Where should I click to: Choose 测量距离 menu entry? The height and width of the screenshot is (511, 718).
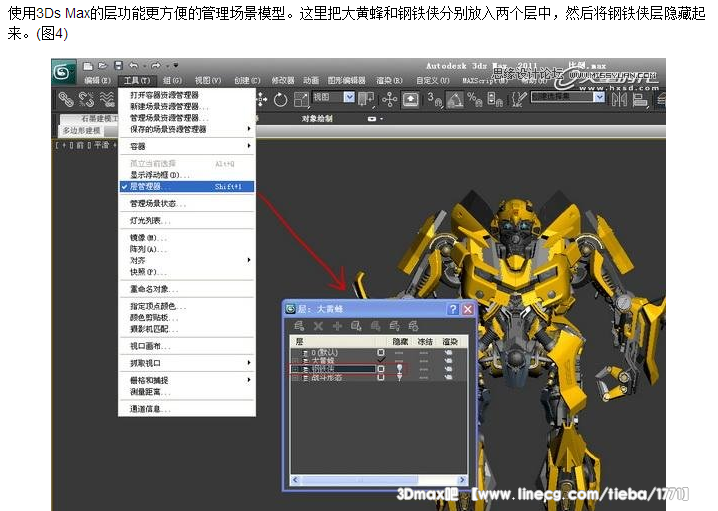click(x=187, y=391)
